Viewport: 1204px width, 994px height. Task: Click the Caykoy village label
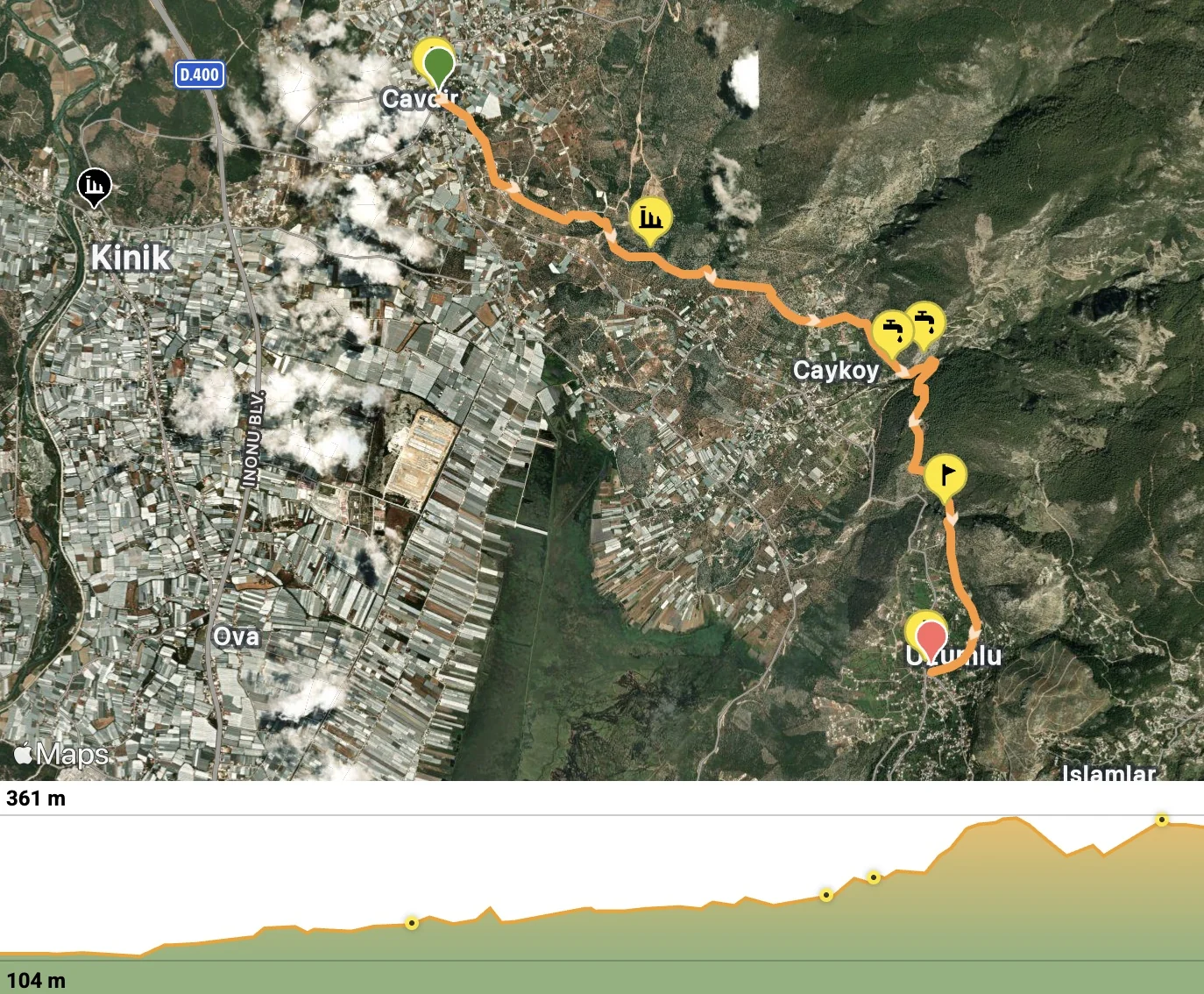pos(835,371)
